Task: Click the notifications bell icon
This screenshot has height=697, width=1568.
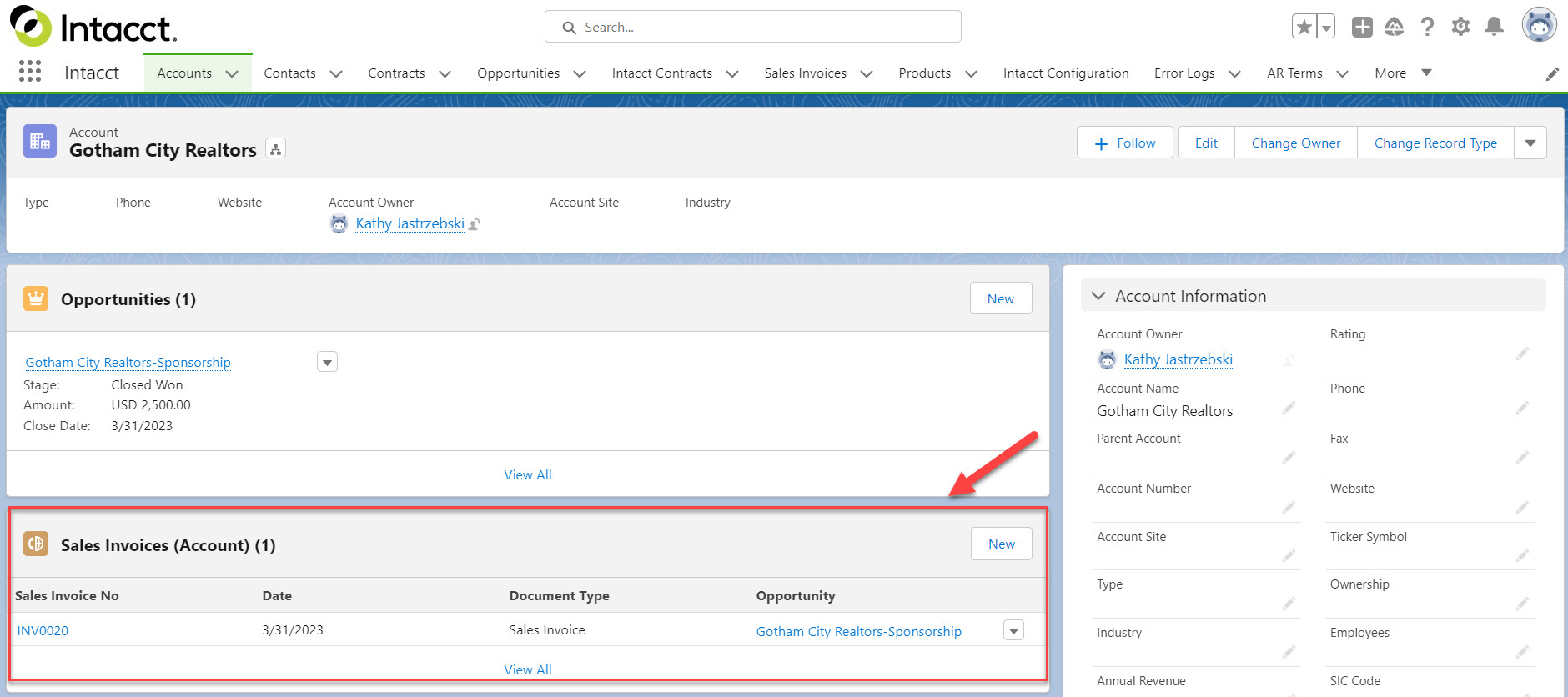Action: [1494, 27]
